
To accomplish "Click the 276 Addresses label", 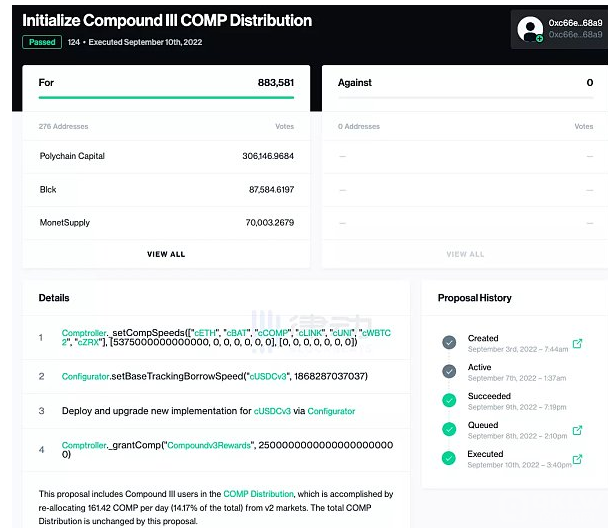I will 63,126.
